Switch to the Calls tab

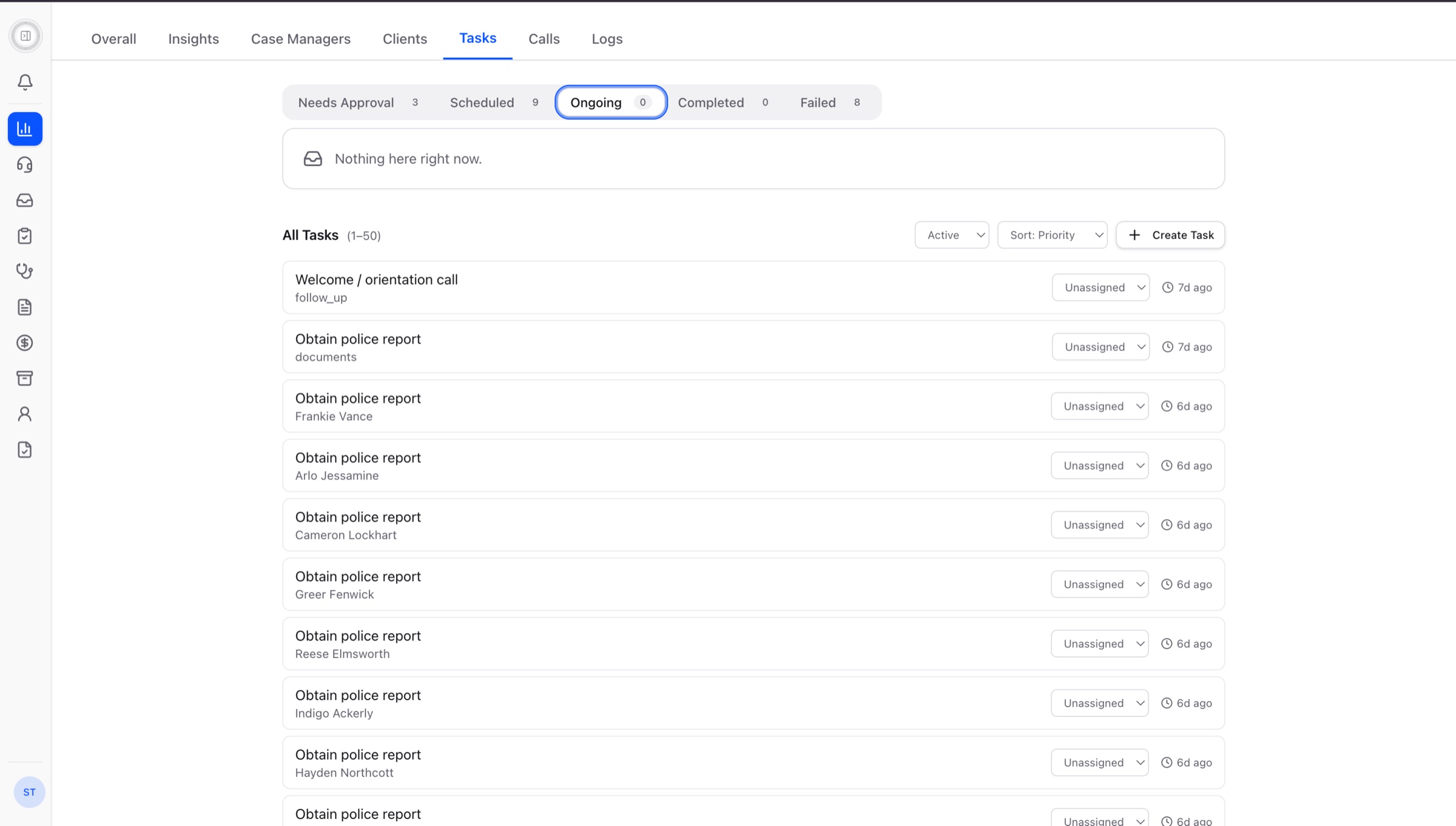[x=544, y=39]
